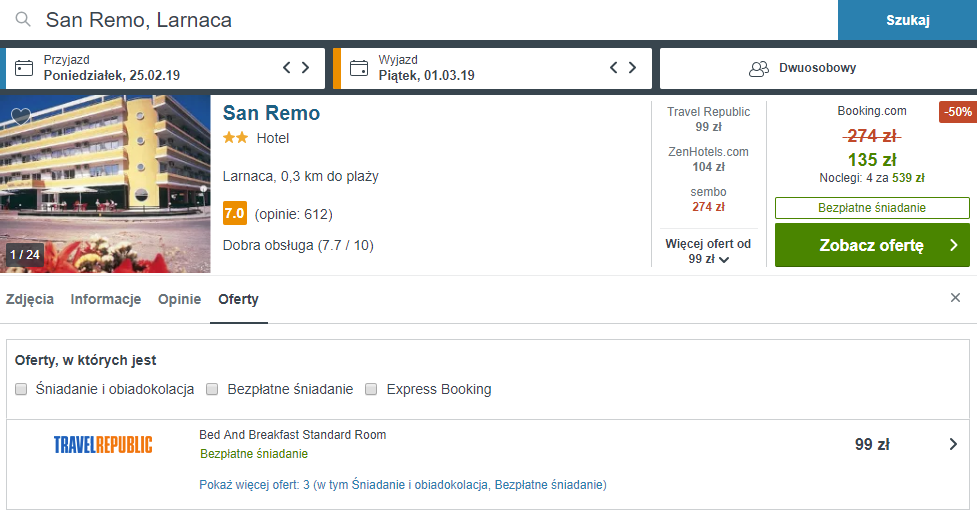Open the Przyjazd arrival calendar icon
The image size is (977, 511).
(24, 68)
